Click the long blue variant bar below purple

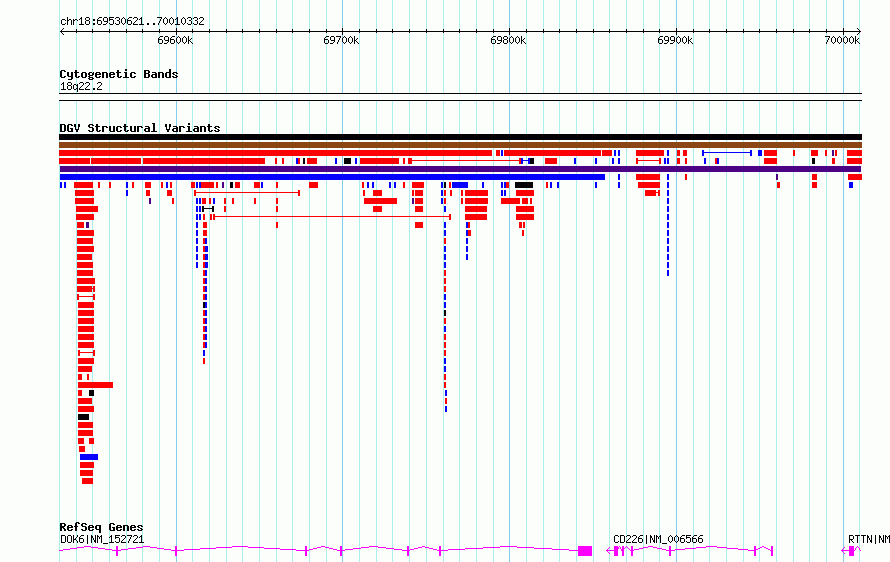pyautogui.click(x=332, y=177)
